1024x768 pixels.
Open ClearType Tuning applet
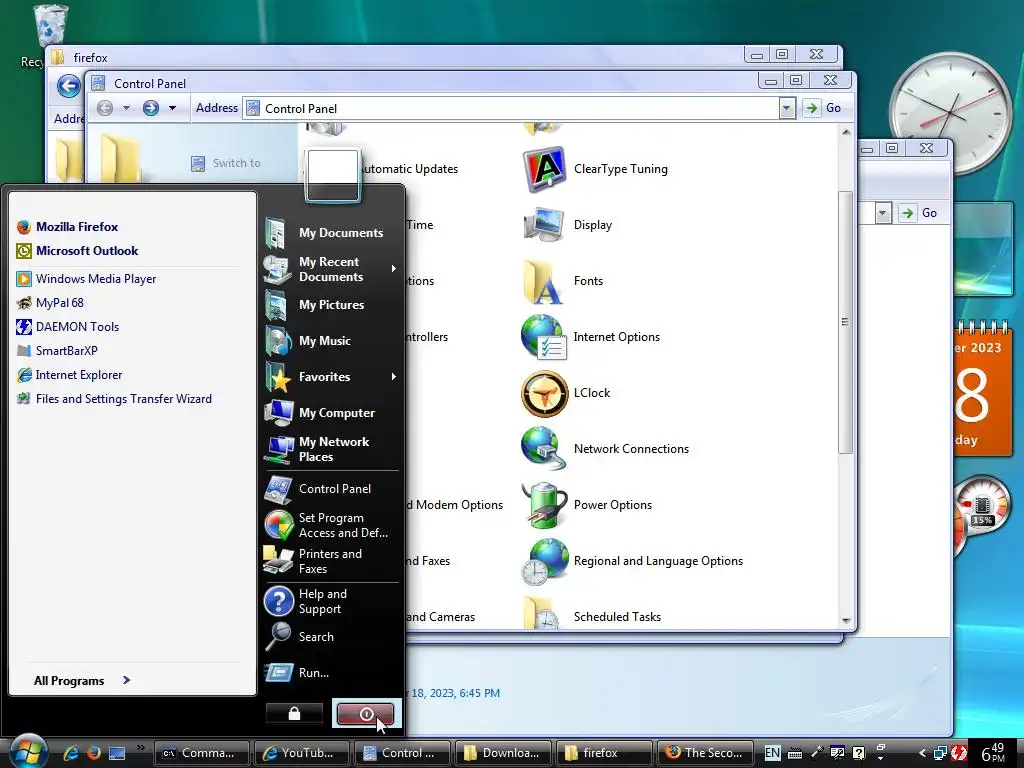coord(596,169)
